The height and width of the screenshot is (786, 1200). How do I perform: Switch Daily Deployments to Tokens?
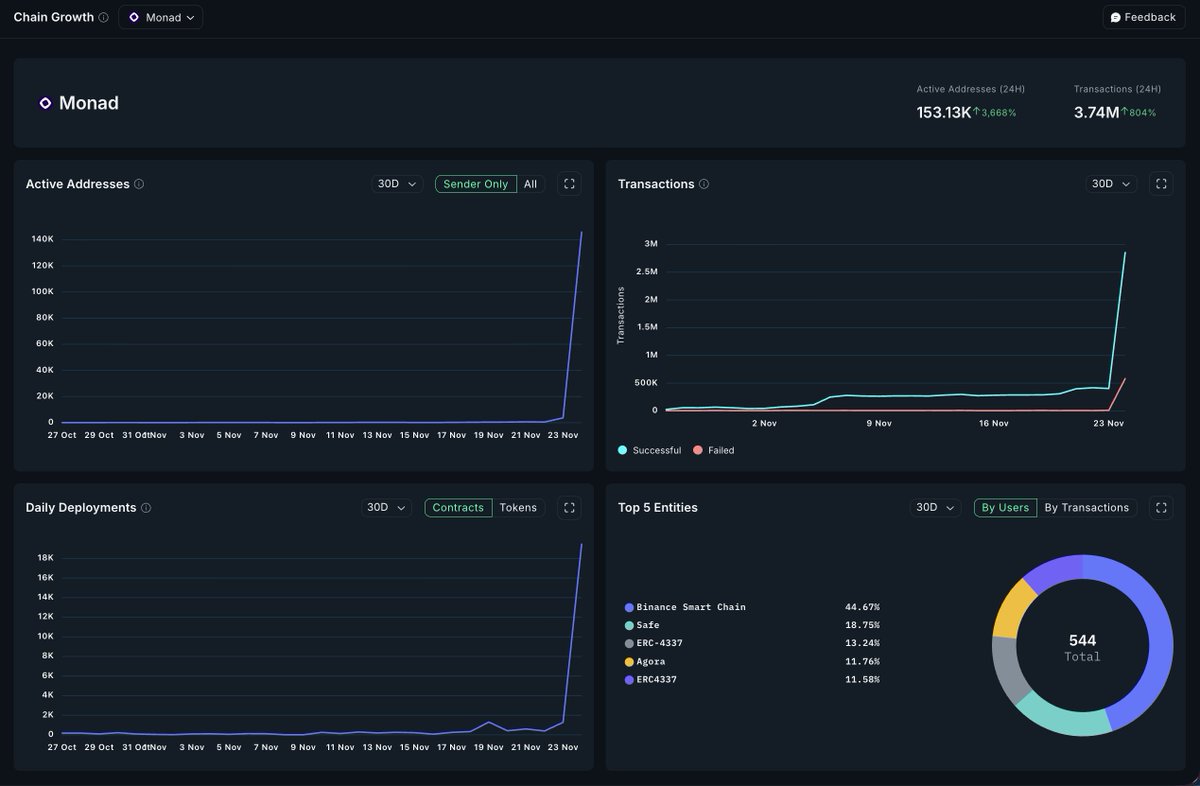(x=518, y=508)
